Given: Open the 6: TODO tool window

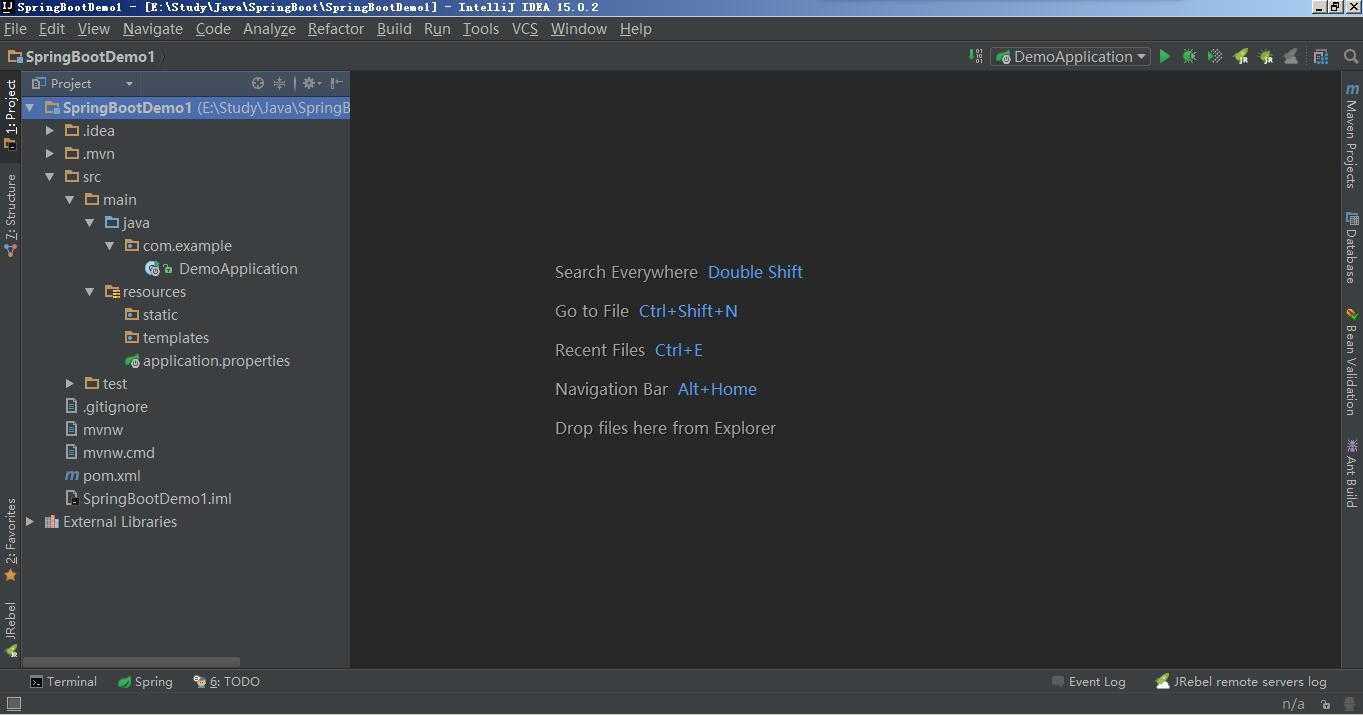Looking at the screenshot, I should (227, 682).
